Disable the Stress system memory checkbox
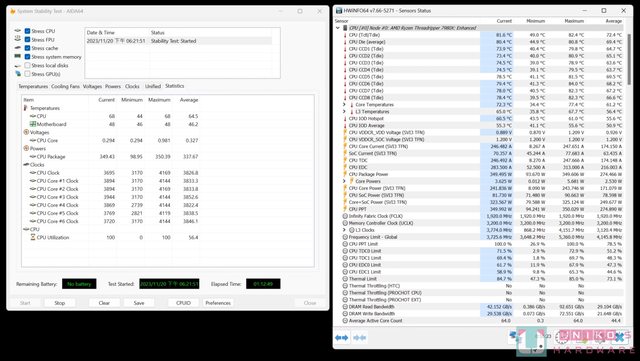The width and height of the screenshot is (640, 361). 27,57
